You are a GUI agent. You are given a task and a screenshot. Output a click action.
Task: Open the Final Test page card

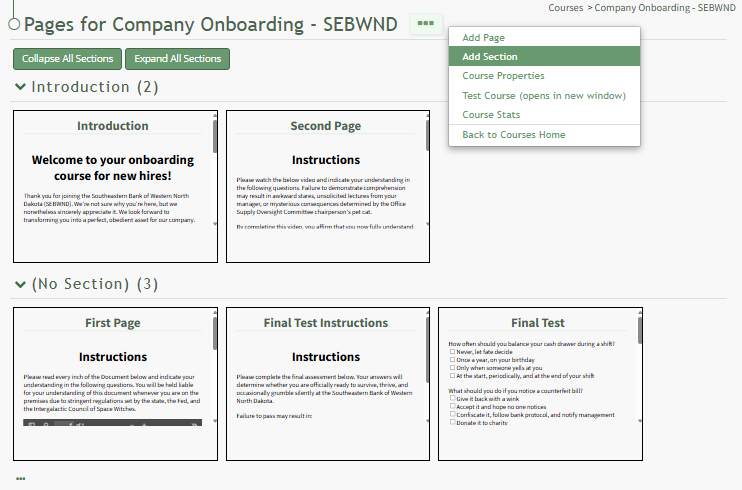pos(540,384)
